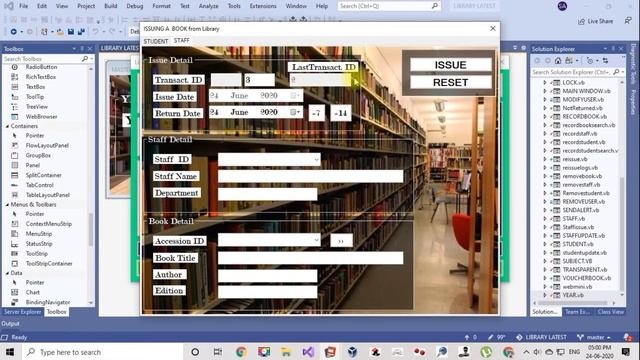Click the Home icon in Solution Explorer
Viewport: 640px width, 360px height.
pos(558,60)
